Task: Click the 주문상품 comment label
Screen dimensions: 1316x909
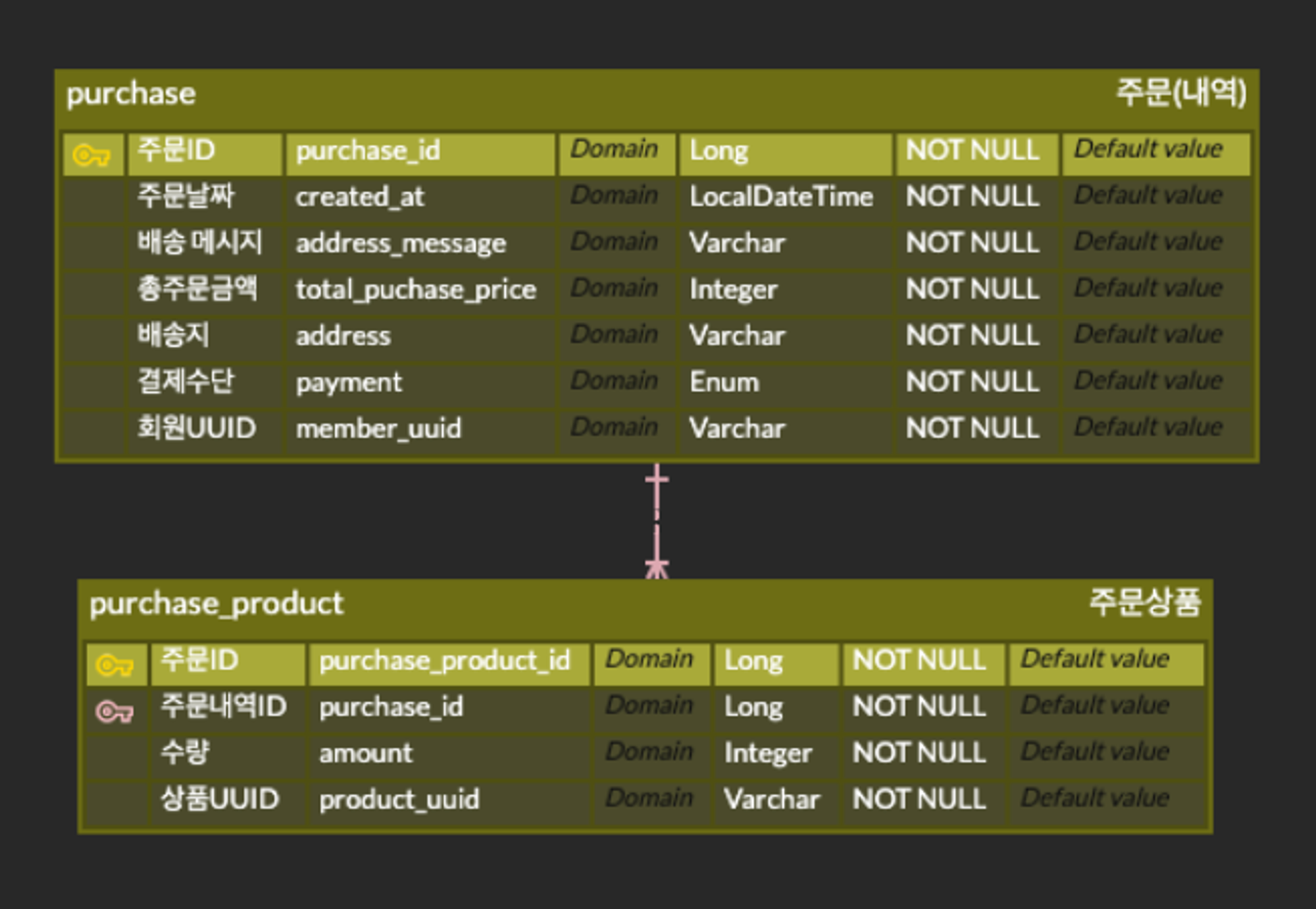Action: tap(1144, 602)
